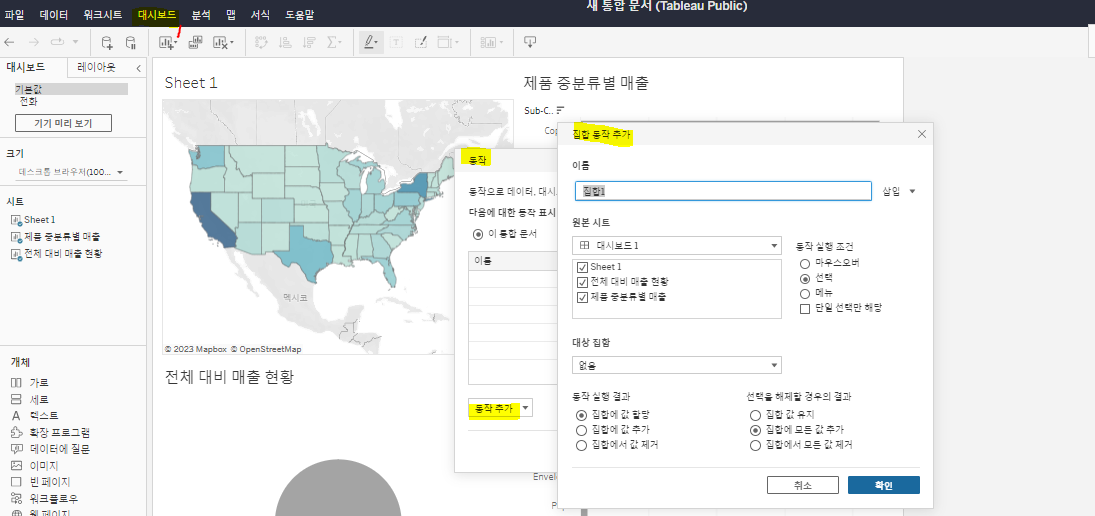Select the workflow object icon (워크플로우)
The height and width of the screenshot is (516, 1095).
[16, 499]
